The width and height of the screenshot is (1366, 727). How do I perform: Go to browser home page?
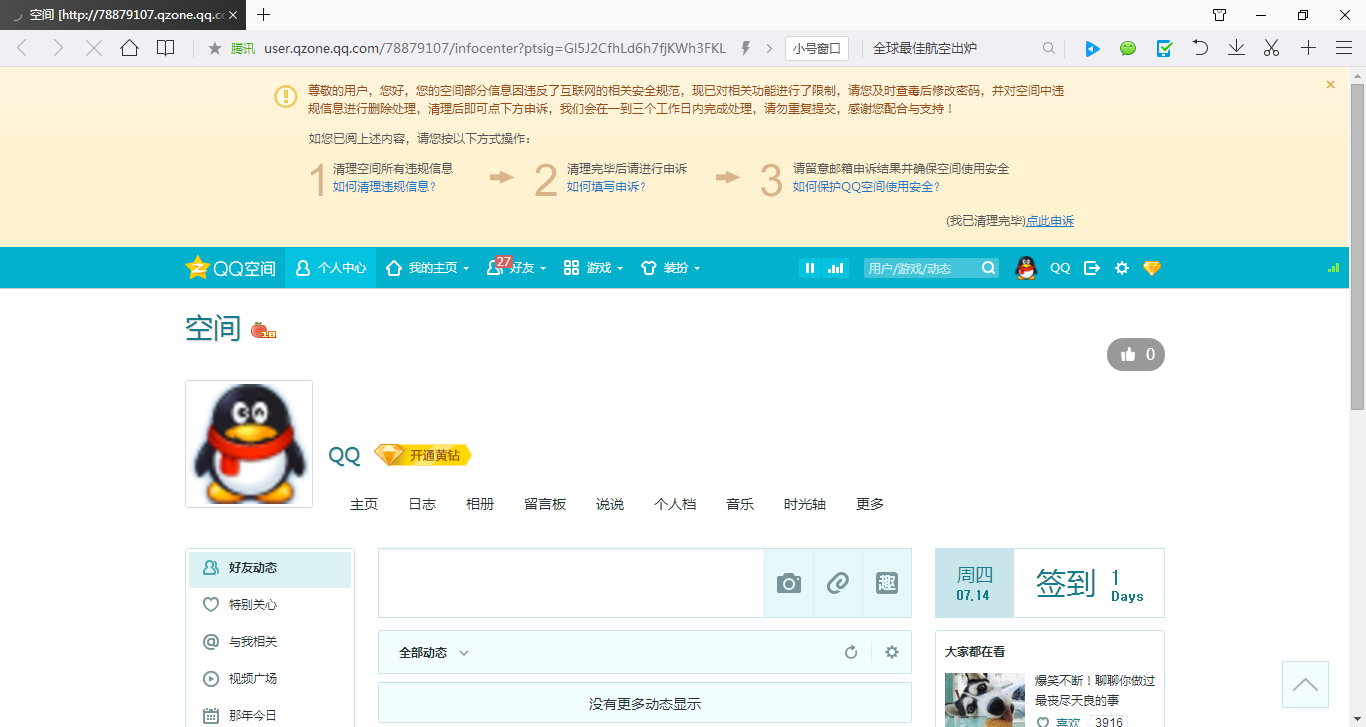coord(129,48)
